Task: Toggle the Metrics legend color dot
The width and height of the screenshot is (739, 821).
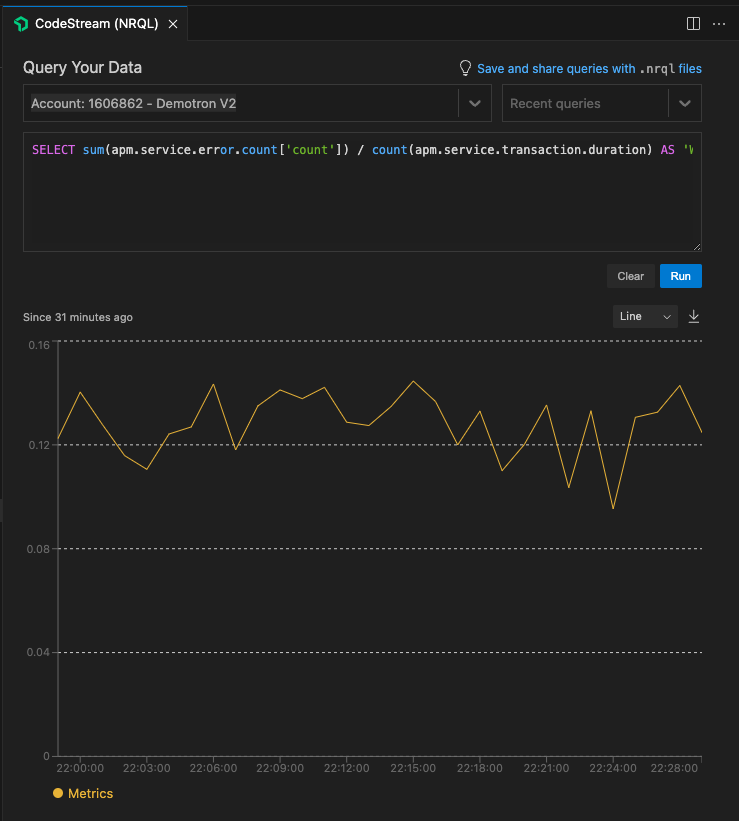Action: (58, 793)
